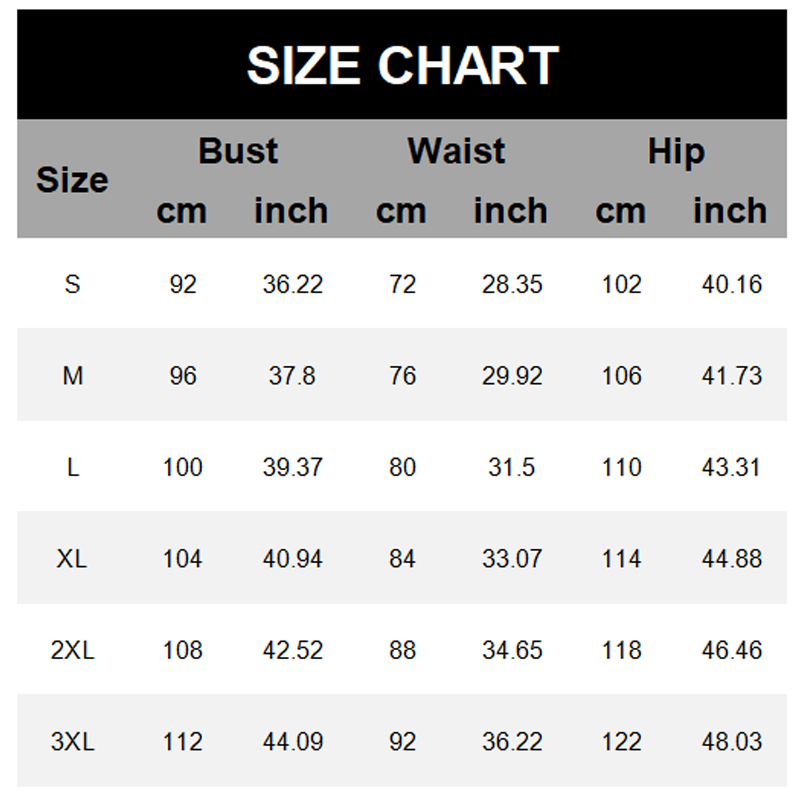Image resolution: width=800 pixels, height=800 pixels.
Task: Click the M size row label
Action: pyautogui.click(x=72, y=376)
